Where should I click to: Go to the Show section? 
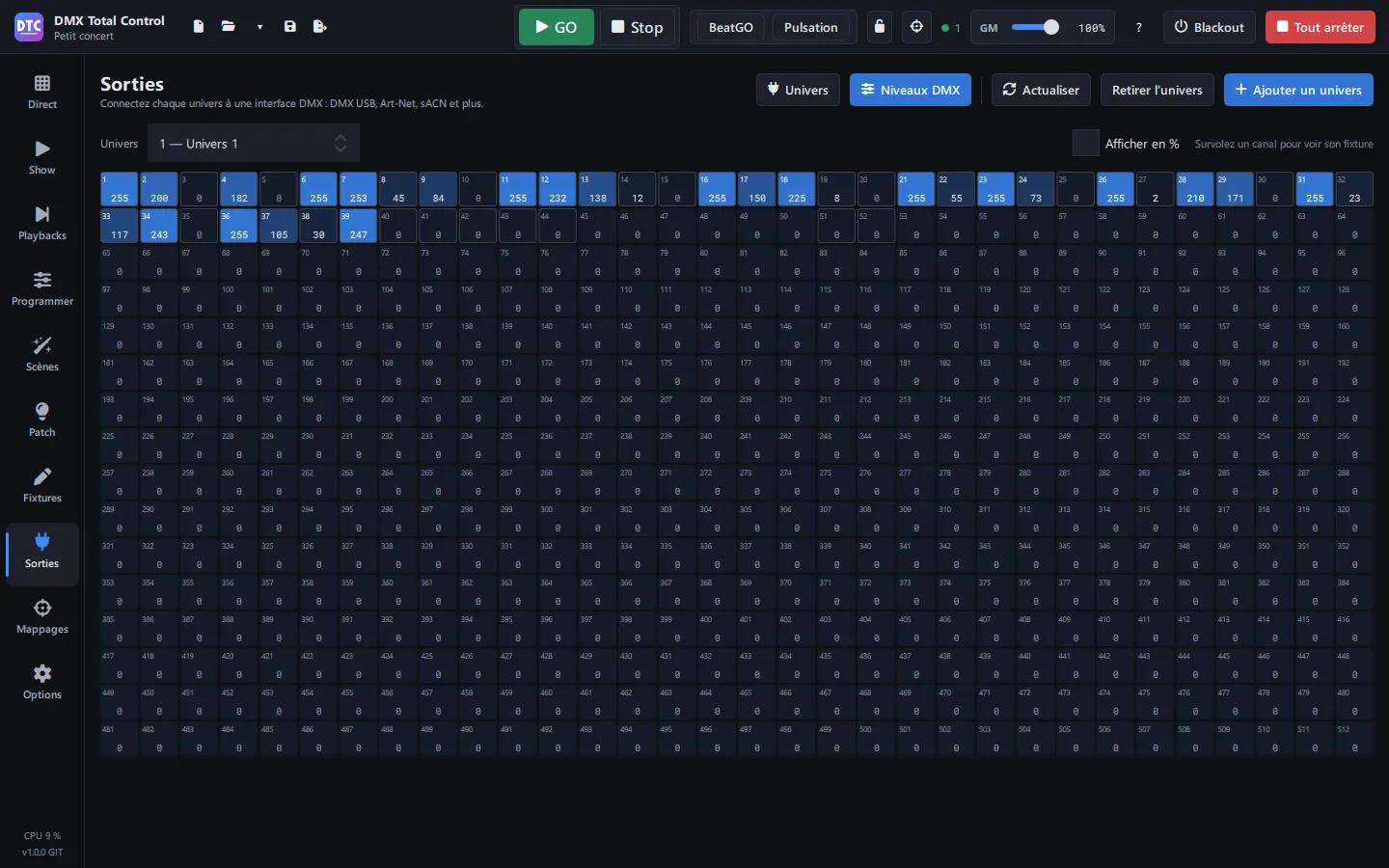coord(42,158)
